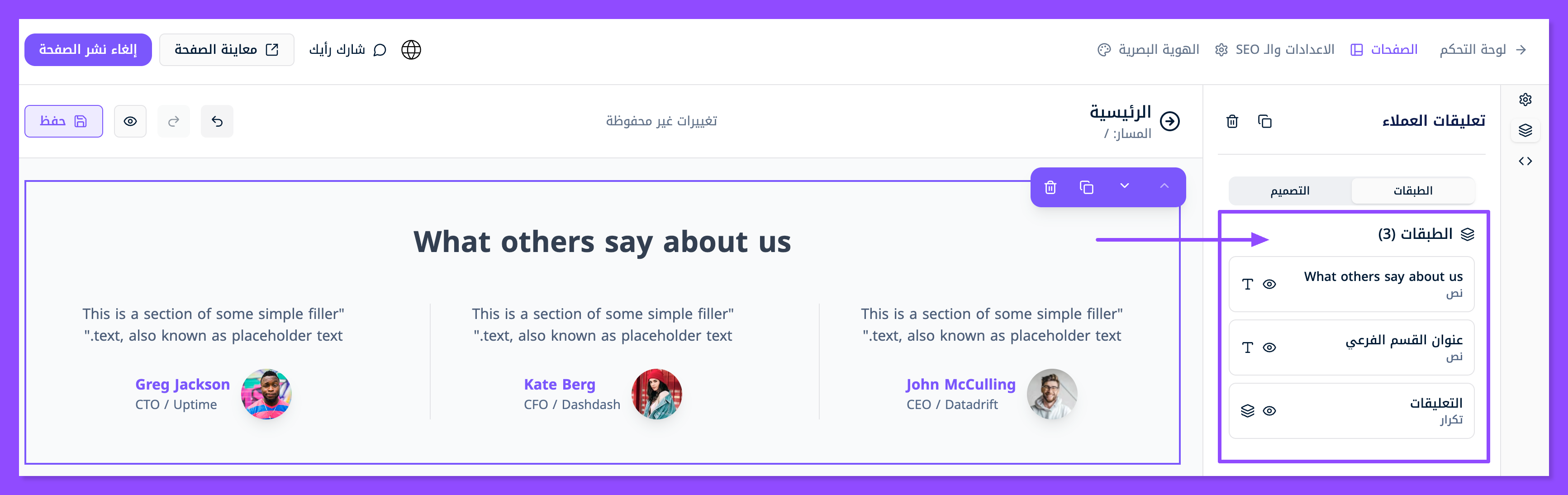Click the circled arrow beside الرئيسية
1568x495 pixels.
pos(1169,121)
